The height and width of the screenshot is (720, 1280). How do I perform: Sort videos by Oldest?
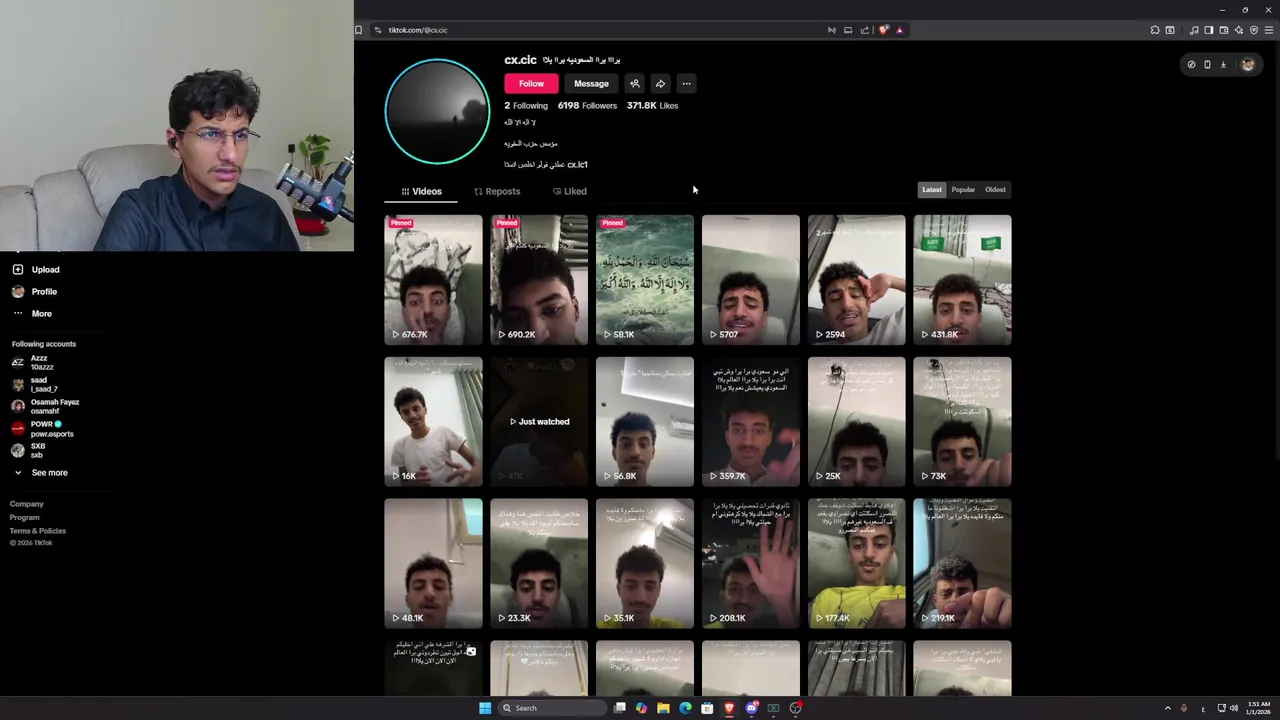point(995,190)
